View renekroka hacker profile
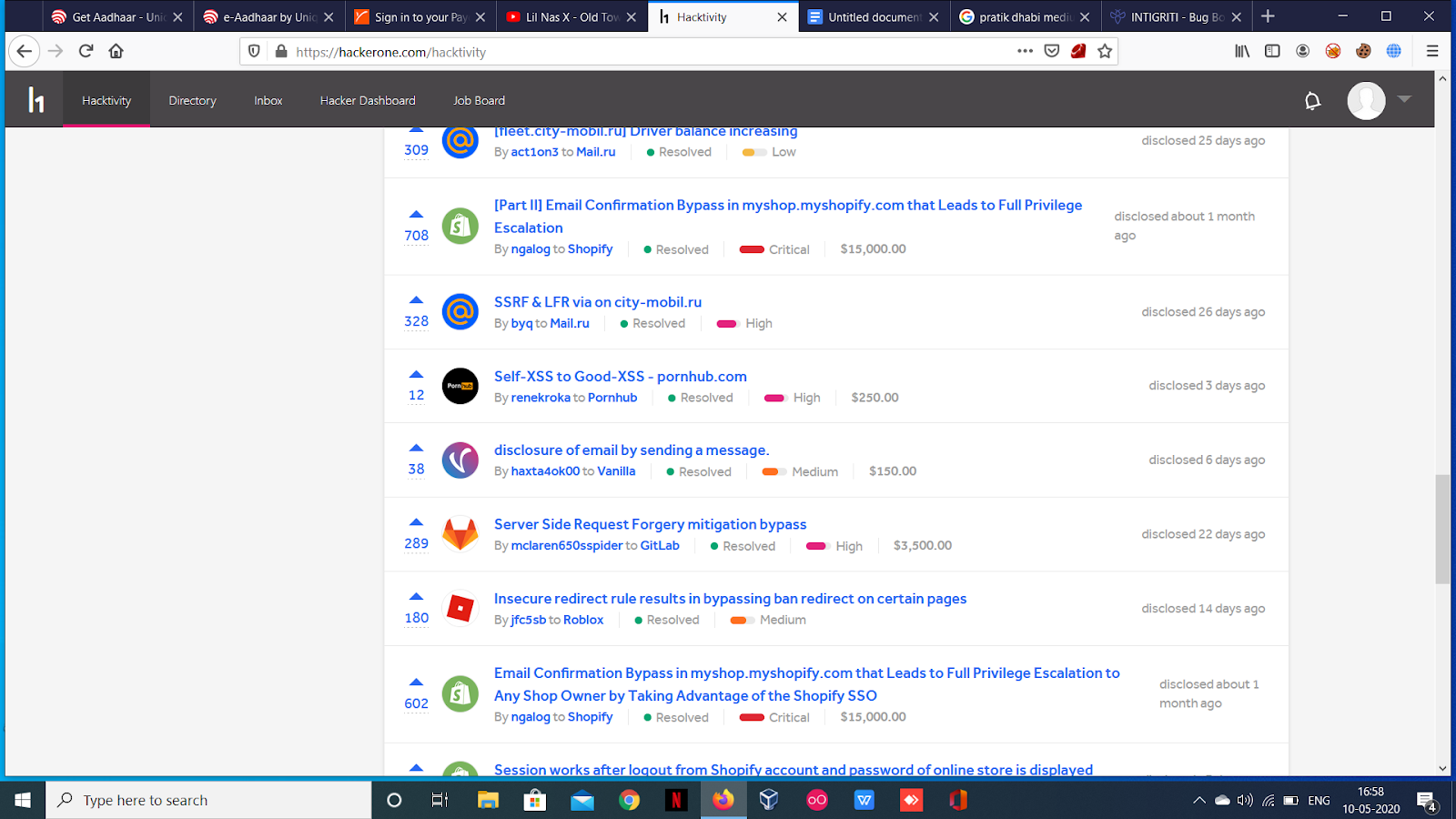The width and height of the screenshot is (1456, 819). click(541, 398)
